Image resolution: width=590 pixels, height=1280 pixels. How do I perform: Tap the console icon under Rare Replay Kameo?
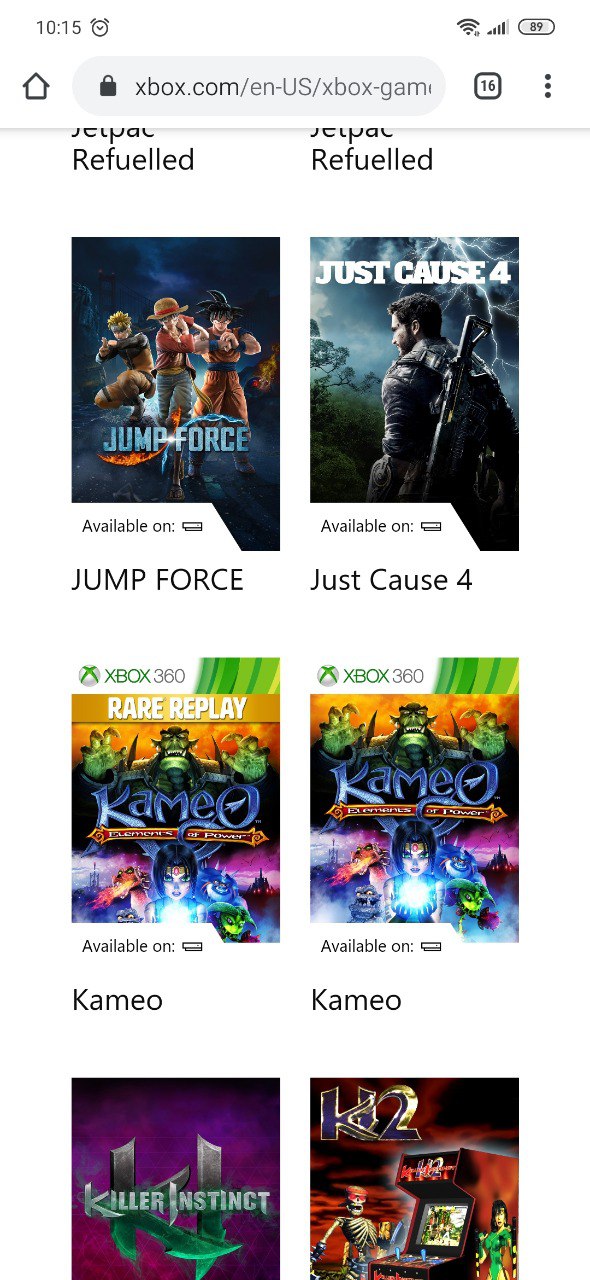(x=193, y=946)
